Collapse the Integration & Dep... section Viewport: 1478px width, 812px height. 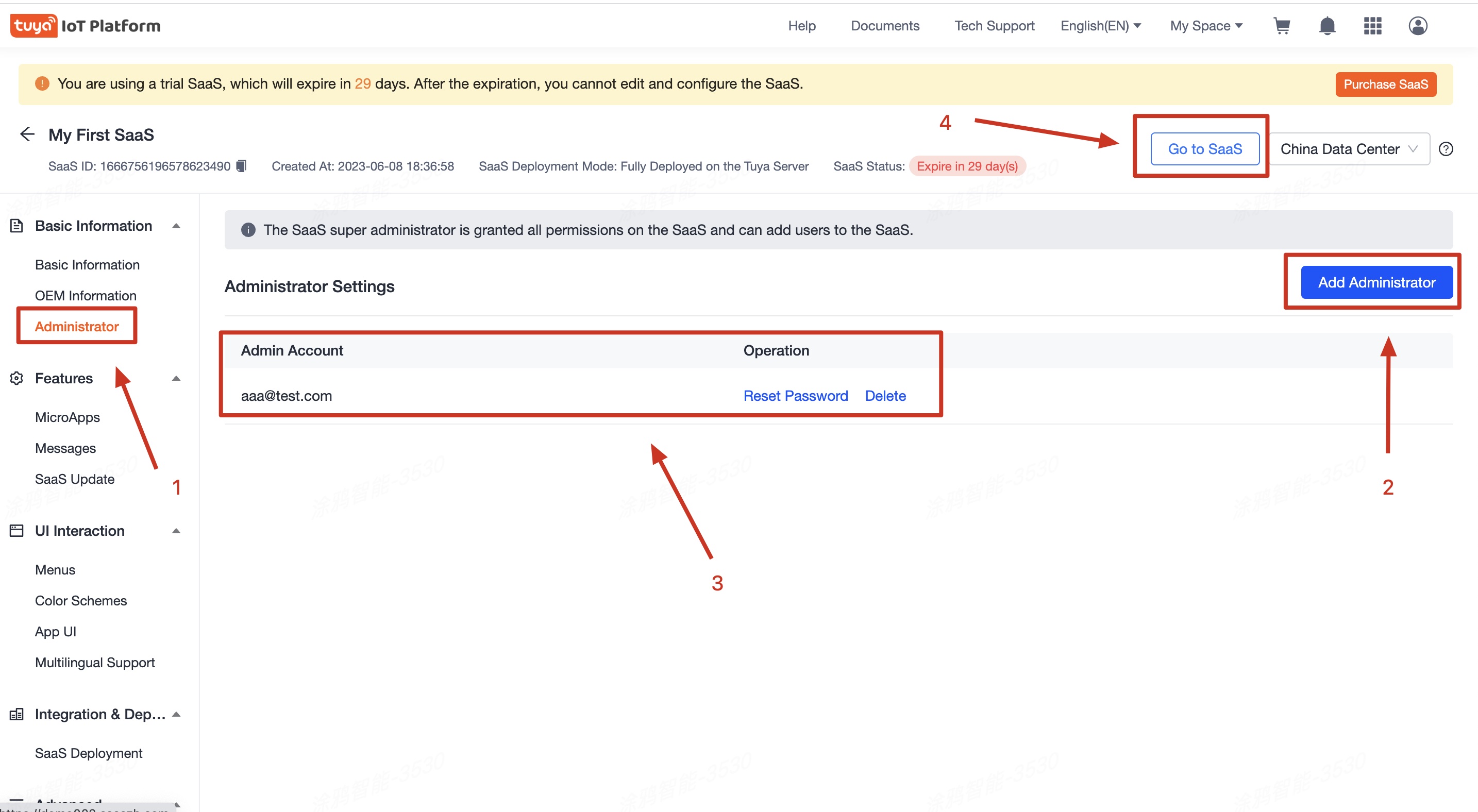pos(176,715)
